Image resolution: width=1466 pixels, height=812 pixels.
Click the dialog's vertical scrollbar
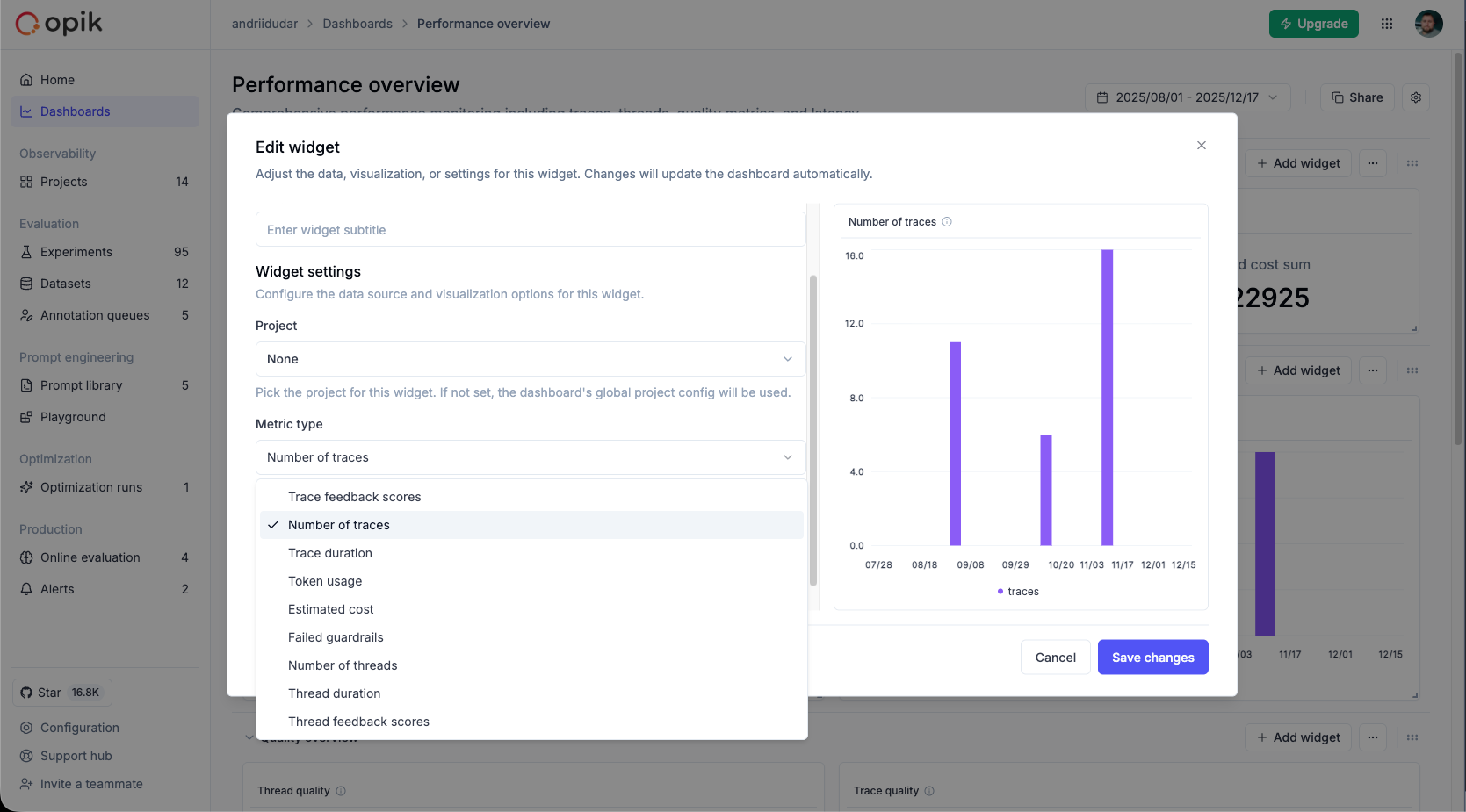point(813,430)
